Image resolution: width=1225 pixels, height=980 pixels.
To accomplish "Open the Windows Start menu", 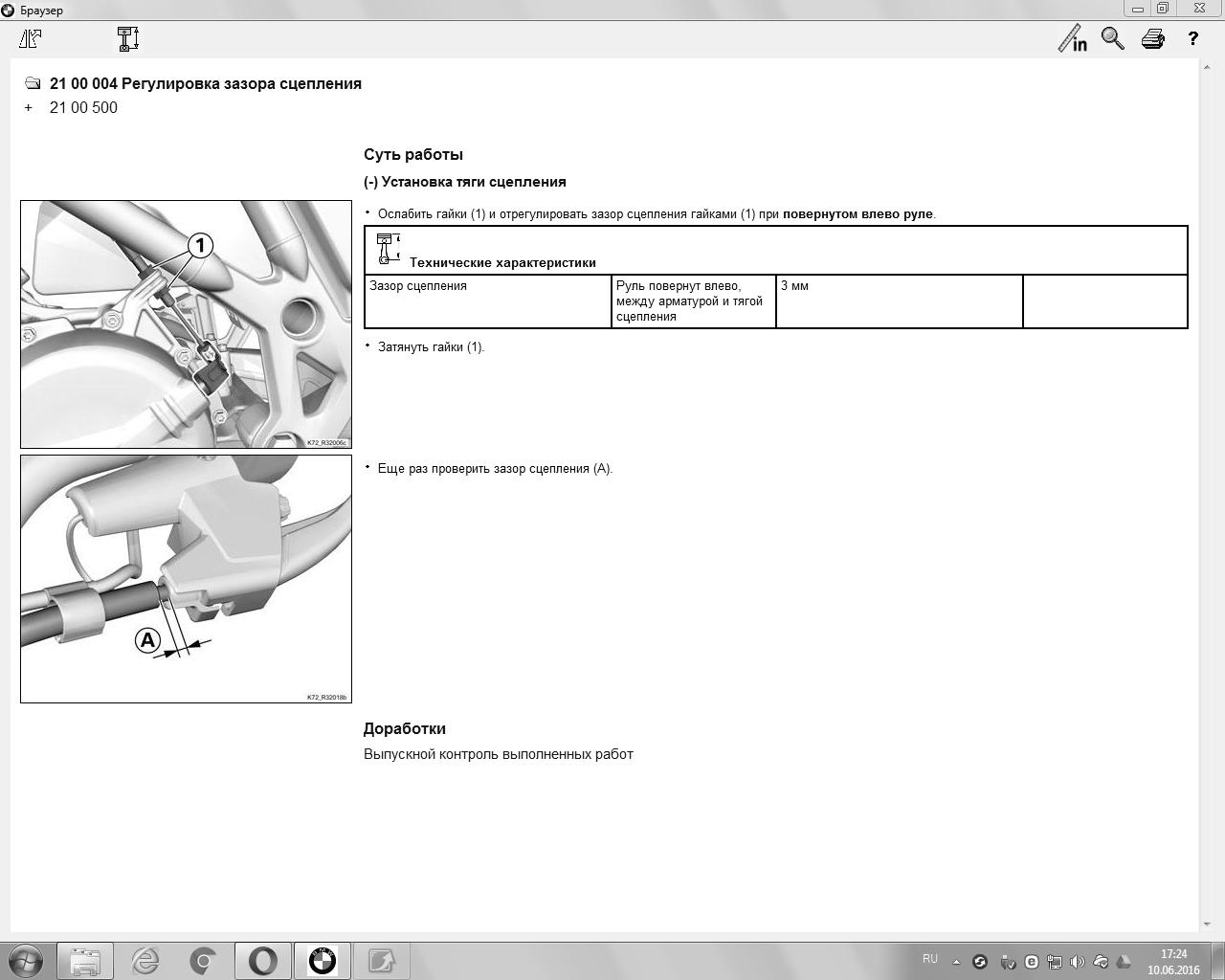I will coord(26,961).
